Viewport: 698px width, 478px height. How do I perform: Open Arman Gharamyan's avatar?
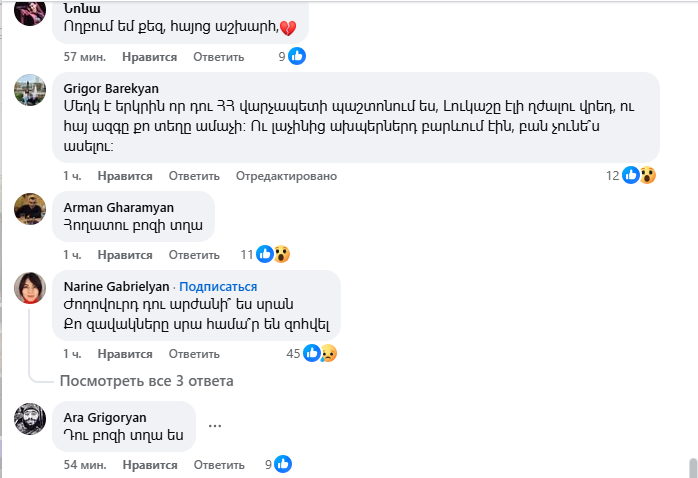30,209
